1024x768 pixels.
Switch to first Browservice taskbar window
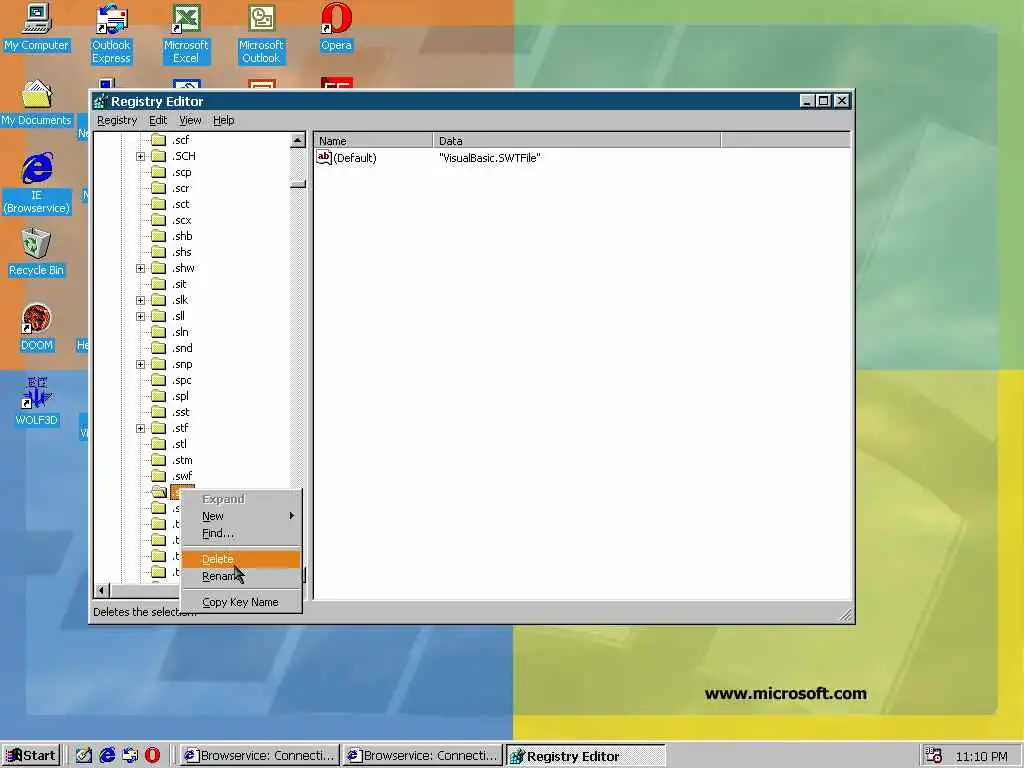(x=259, y=756)
